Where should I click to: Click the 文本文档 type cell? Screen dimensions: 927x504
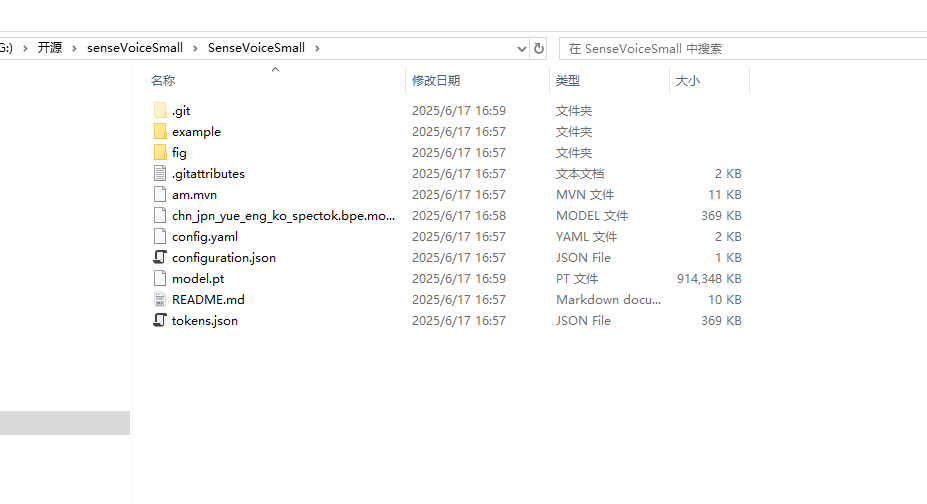(579, 174)
